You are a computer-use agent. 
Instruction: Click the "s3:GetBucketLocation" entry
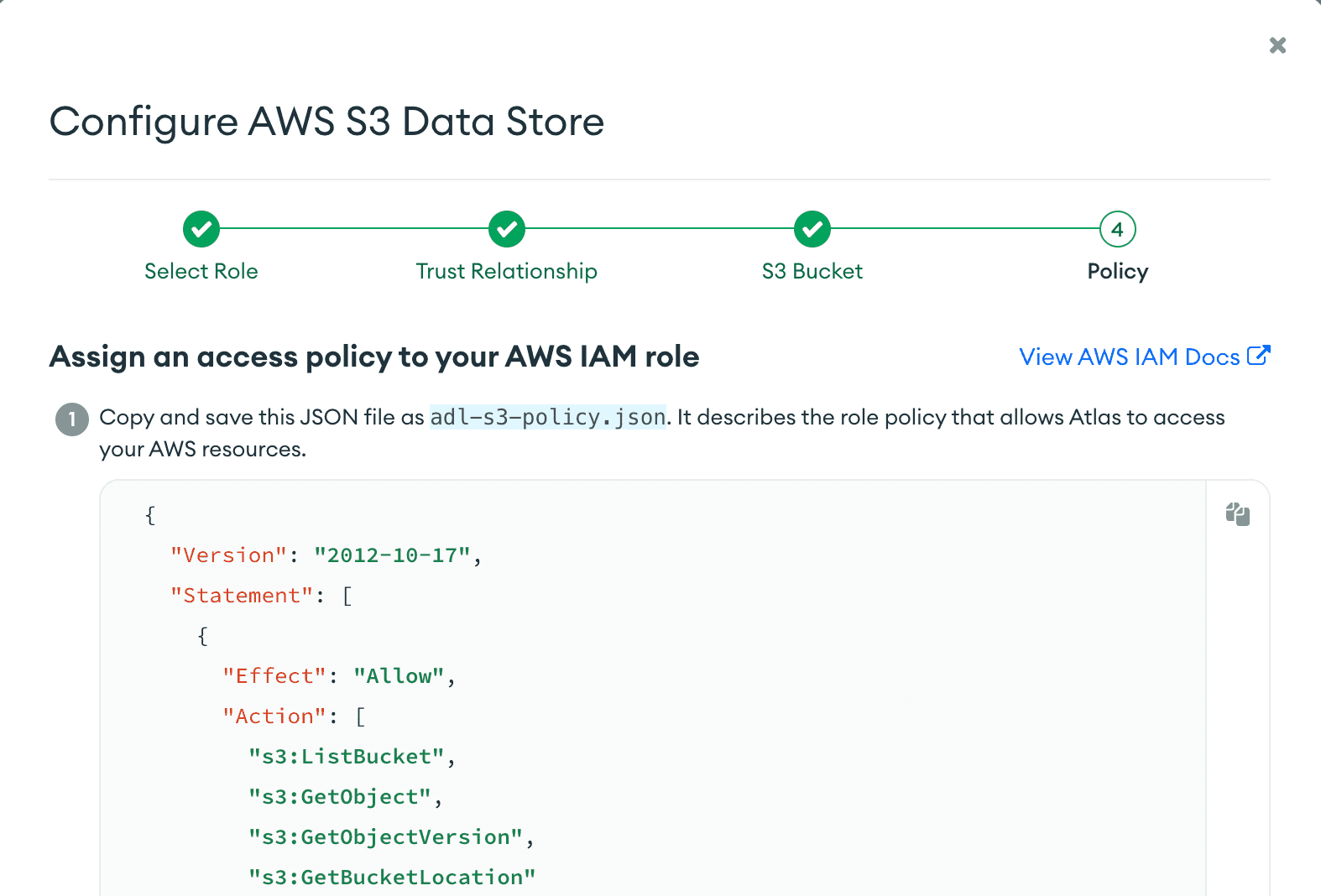click(392, 878)
